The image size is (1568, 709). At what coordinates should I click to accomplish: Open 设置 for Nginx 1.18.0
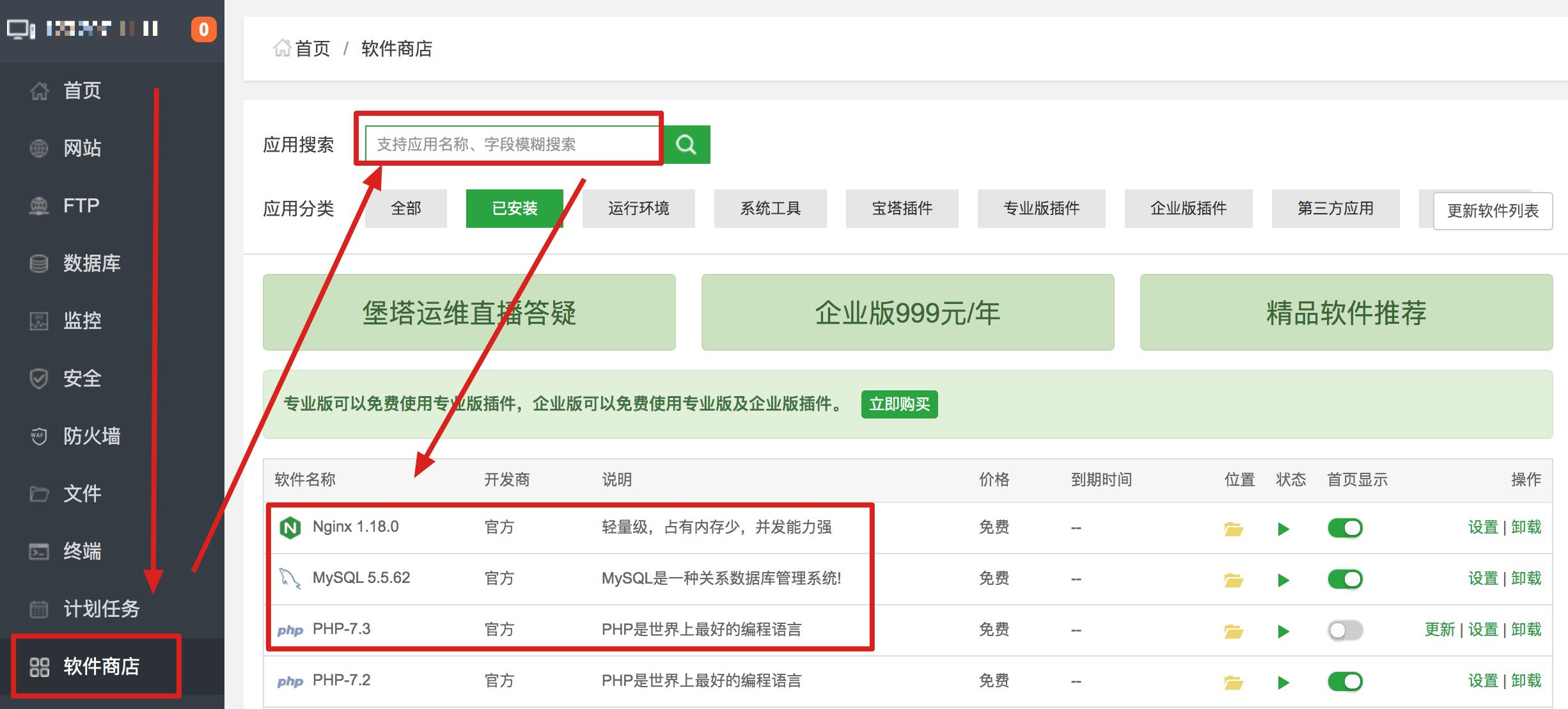point(1483,527)
